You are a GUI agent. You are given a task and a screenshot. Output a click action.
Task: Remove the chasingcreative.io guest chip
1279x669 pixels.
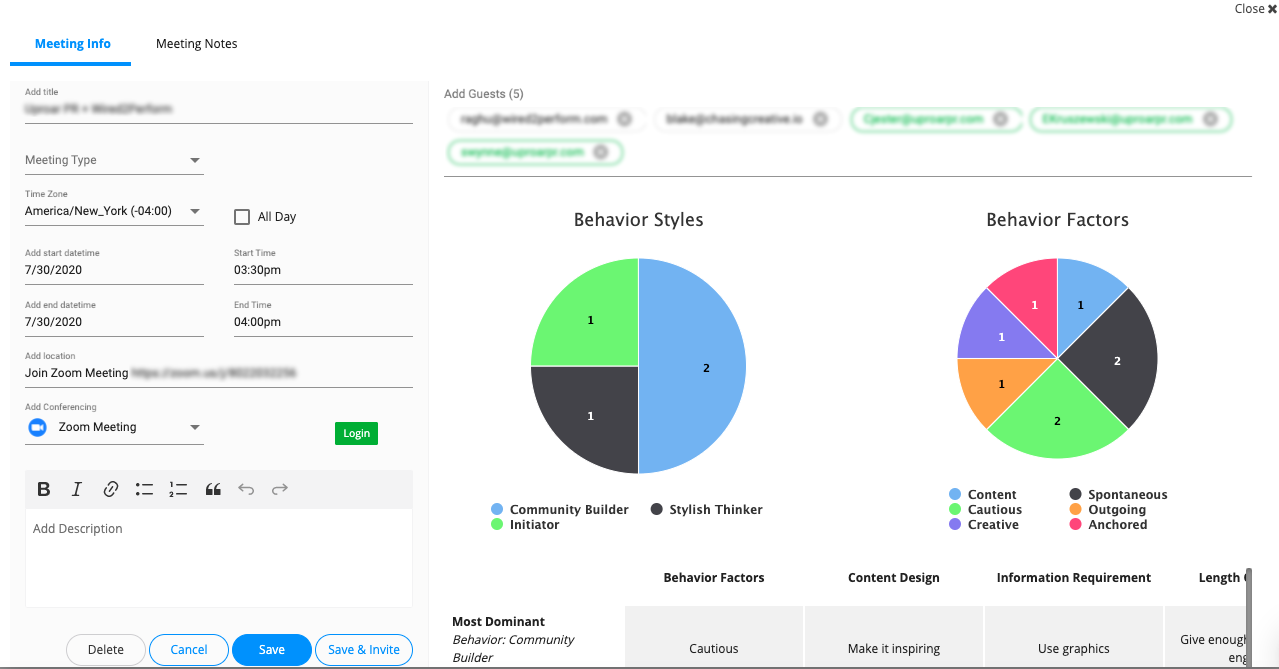click(820, 119)
